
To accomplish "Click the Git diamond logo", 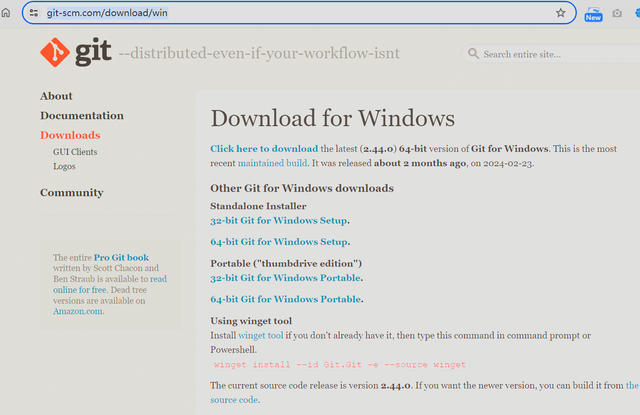I will pos(55,52).
